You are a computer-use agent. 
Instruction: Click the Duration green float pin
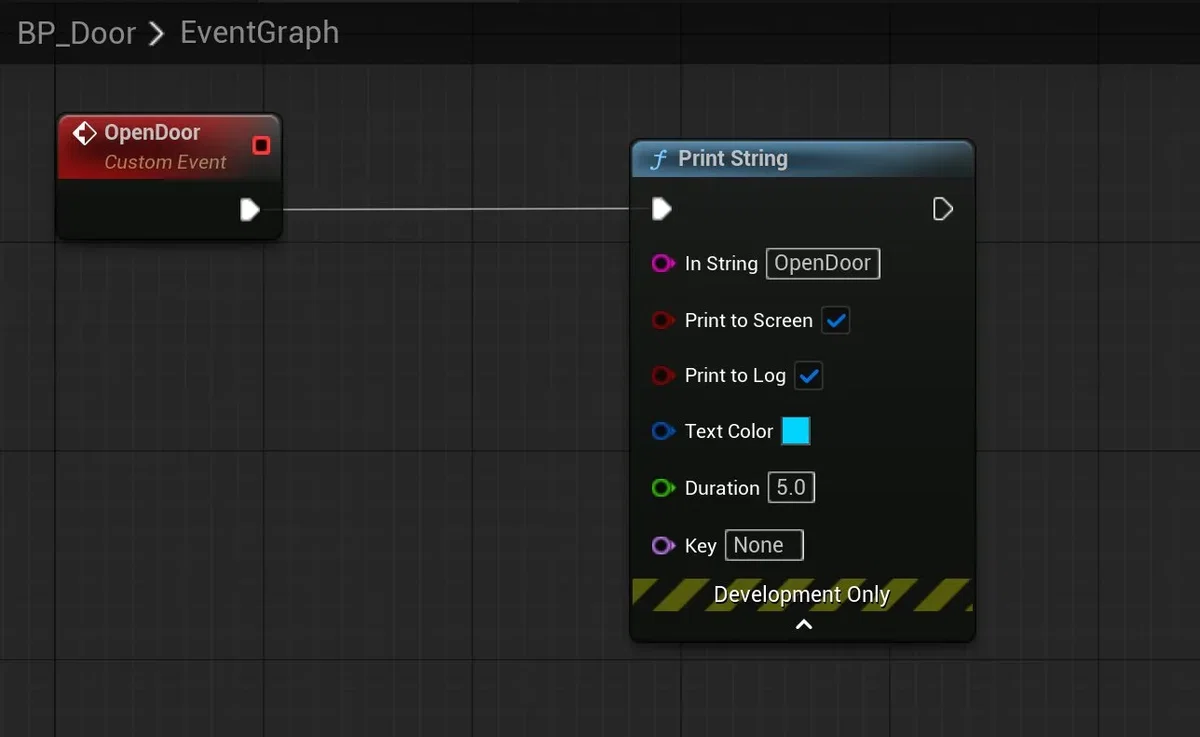coord(663,488)
